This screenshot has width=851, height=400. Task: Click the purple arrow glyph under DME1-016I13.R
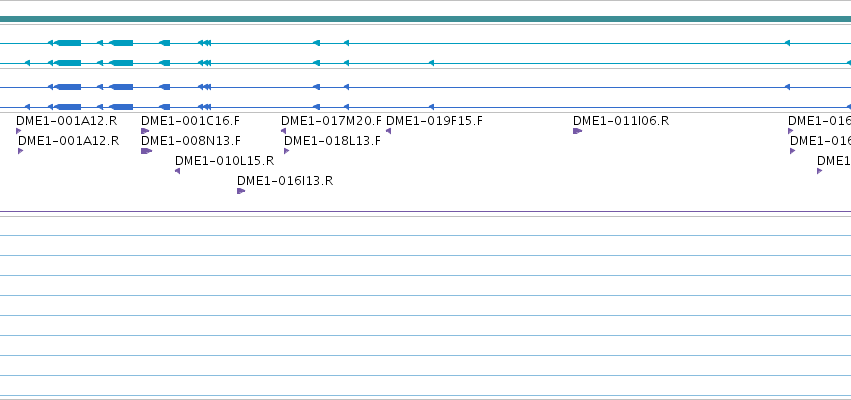tap(241, 191)
